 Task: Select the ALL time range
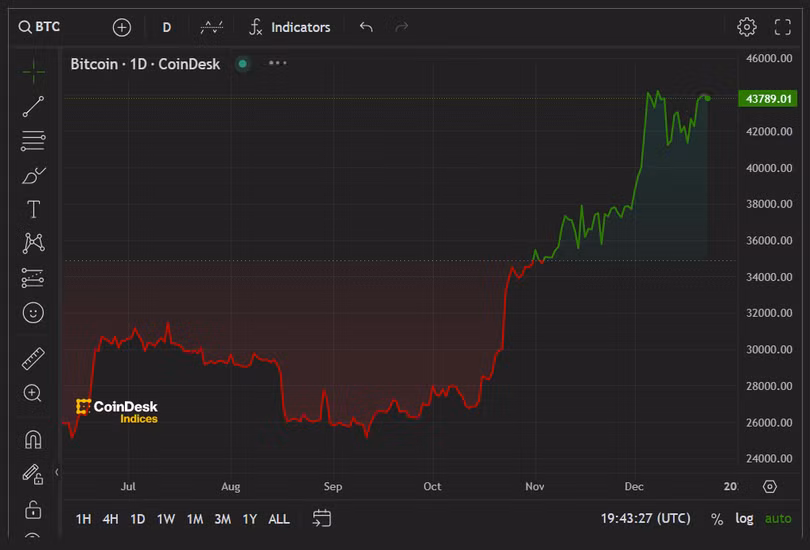[x=279, y=519]
